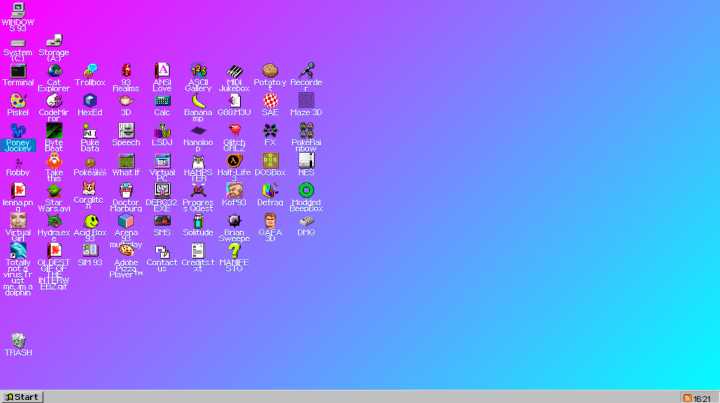Launch the Calc calculator icon

tap(162, 101)
